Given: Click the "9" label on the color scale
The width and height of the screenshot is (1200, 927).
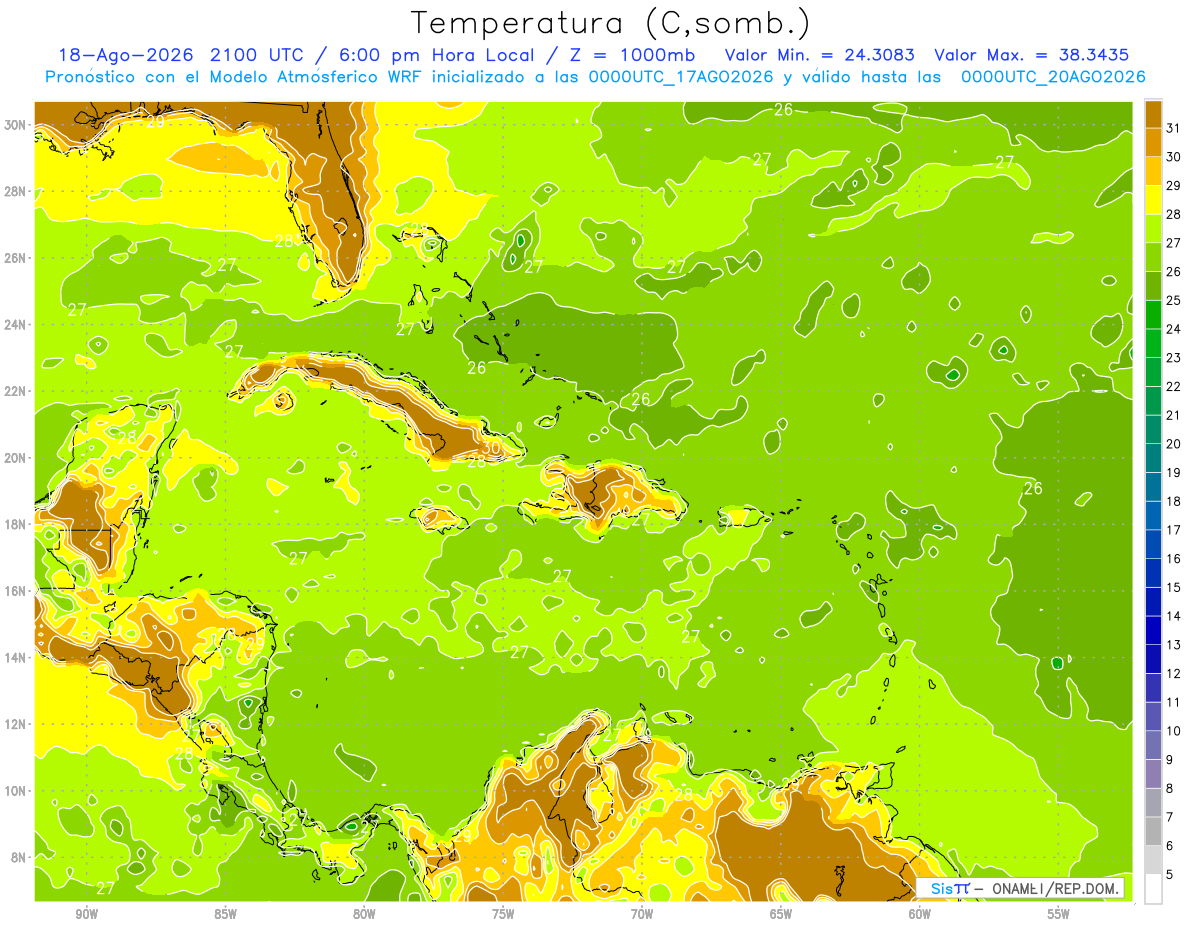Looking at the screenshot, I should tap(1170, 760).
